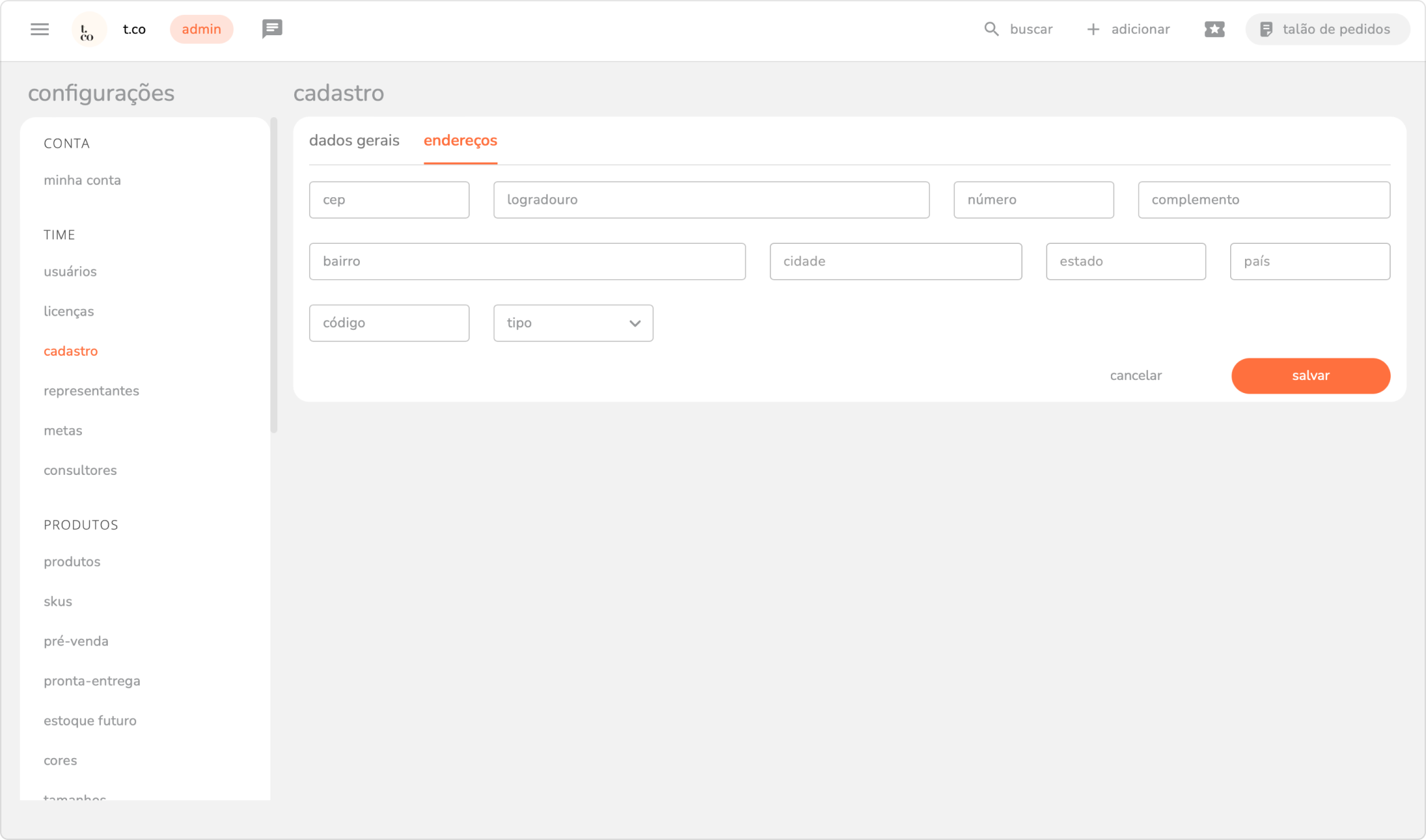The height and width of the screenshot is (840, 1426).
Task: Click the cancelar link
Action: (1135, 375)
